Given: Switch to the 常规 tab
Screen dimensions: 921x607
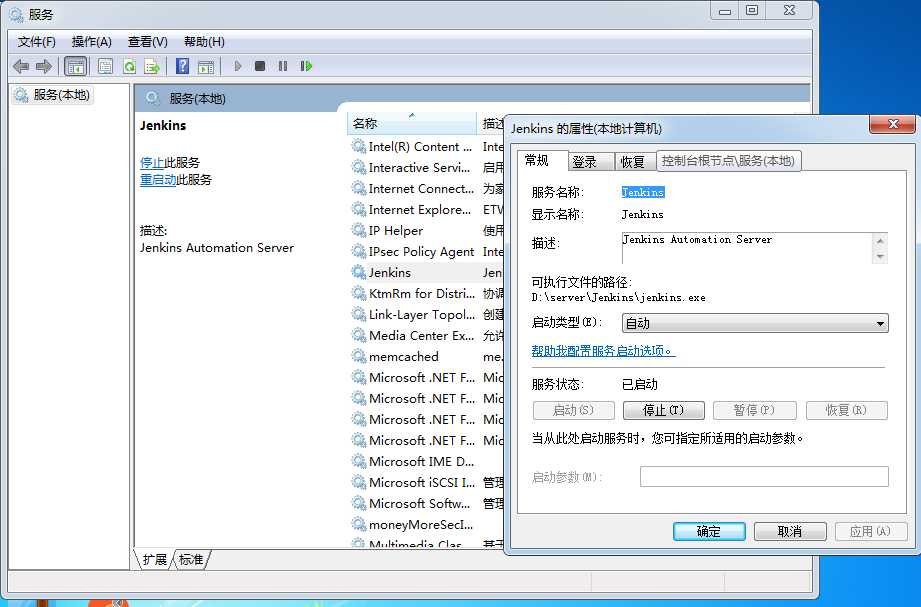Looking at the screenshot, I should (536, 160).
